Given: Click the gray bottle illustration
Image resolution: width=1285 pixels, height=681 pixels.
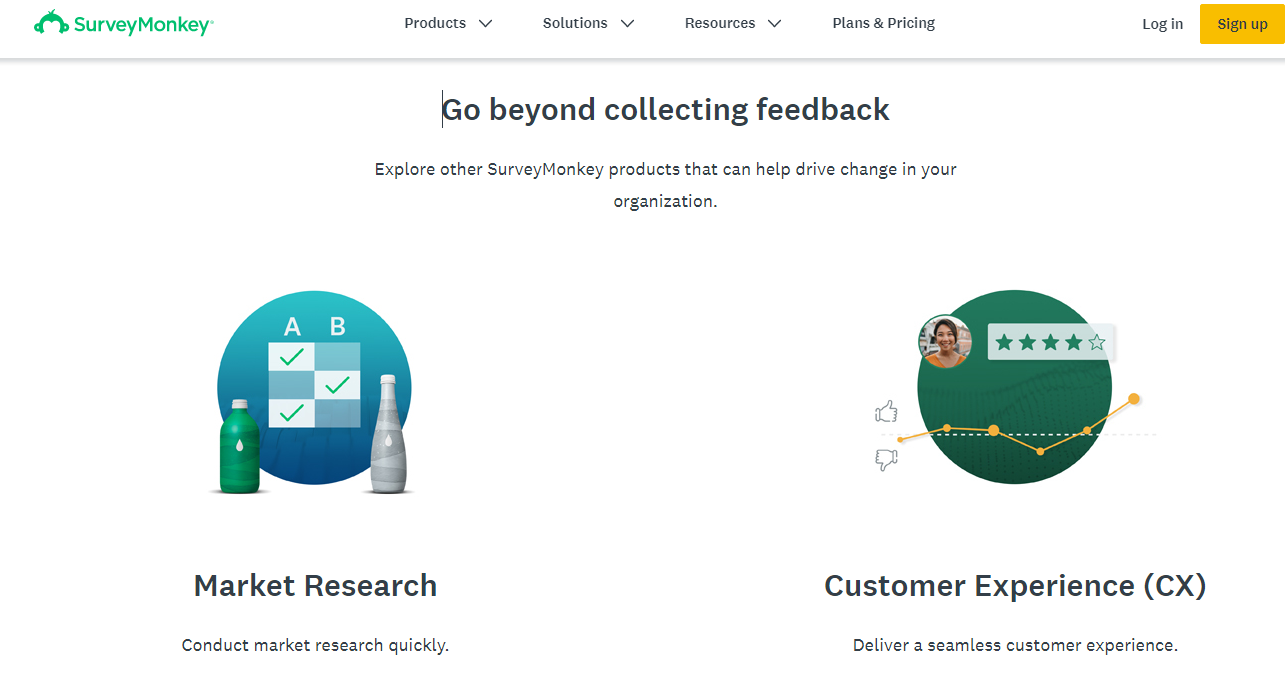Looking at the screenshot, I should 388,434.
